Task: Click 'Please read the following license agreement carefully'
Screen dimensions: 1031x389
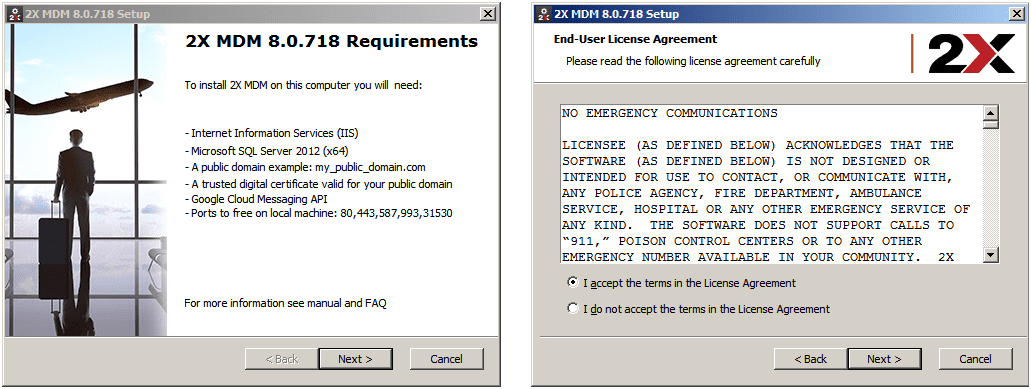Action: tap(693, 61)
